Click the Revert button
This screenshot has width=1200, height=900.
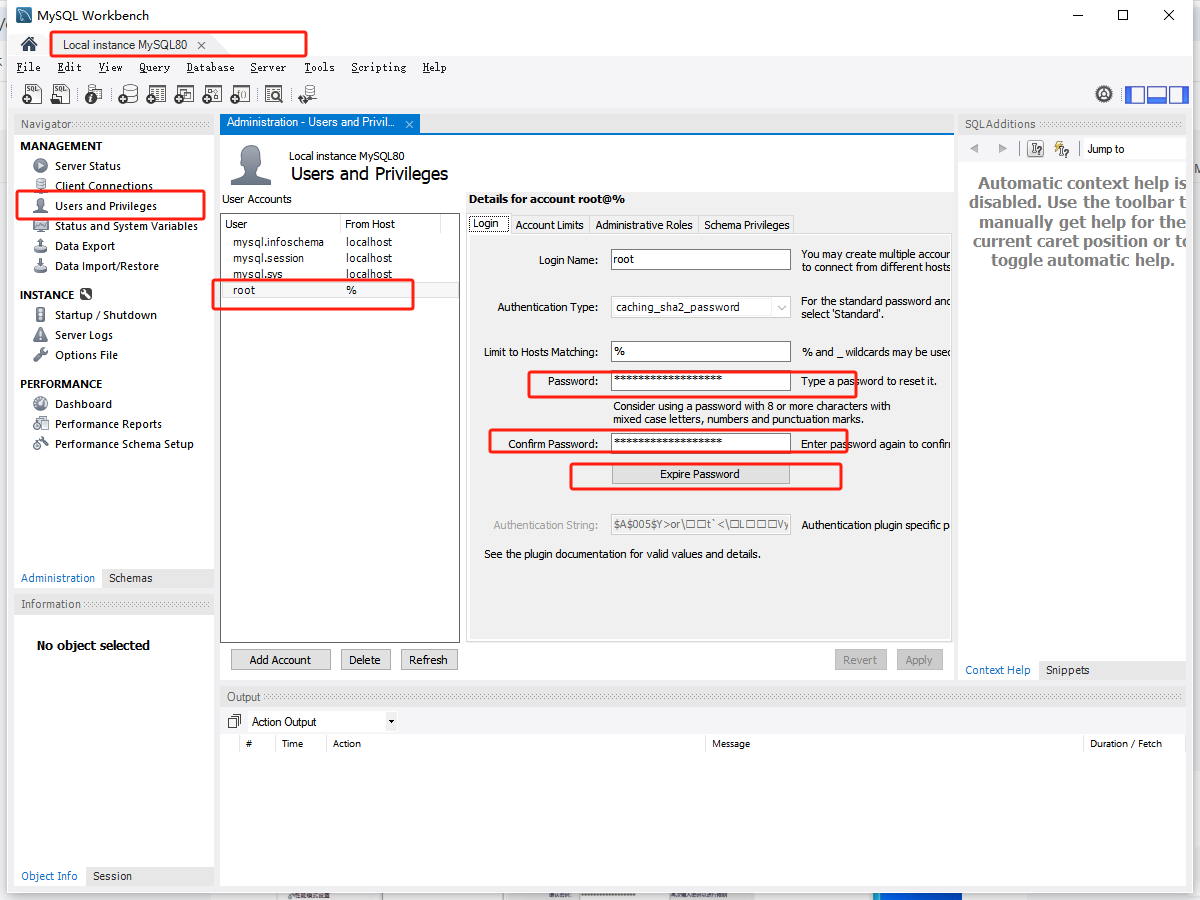click(860, 660)
